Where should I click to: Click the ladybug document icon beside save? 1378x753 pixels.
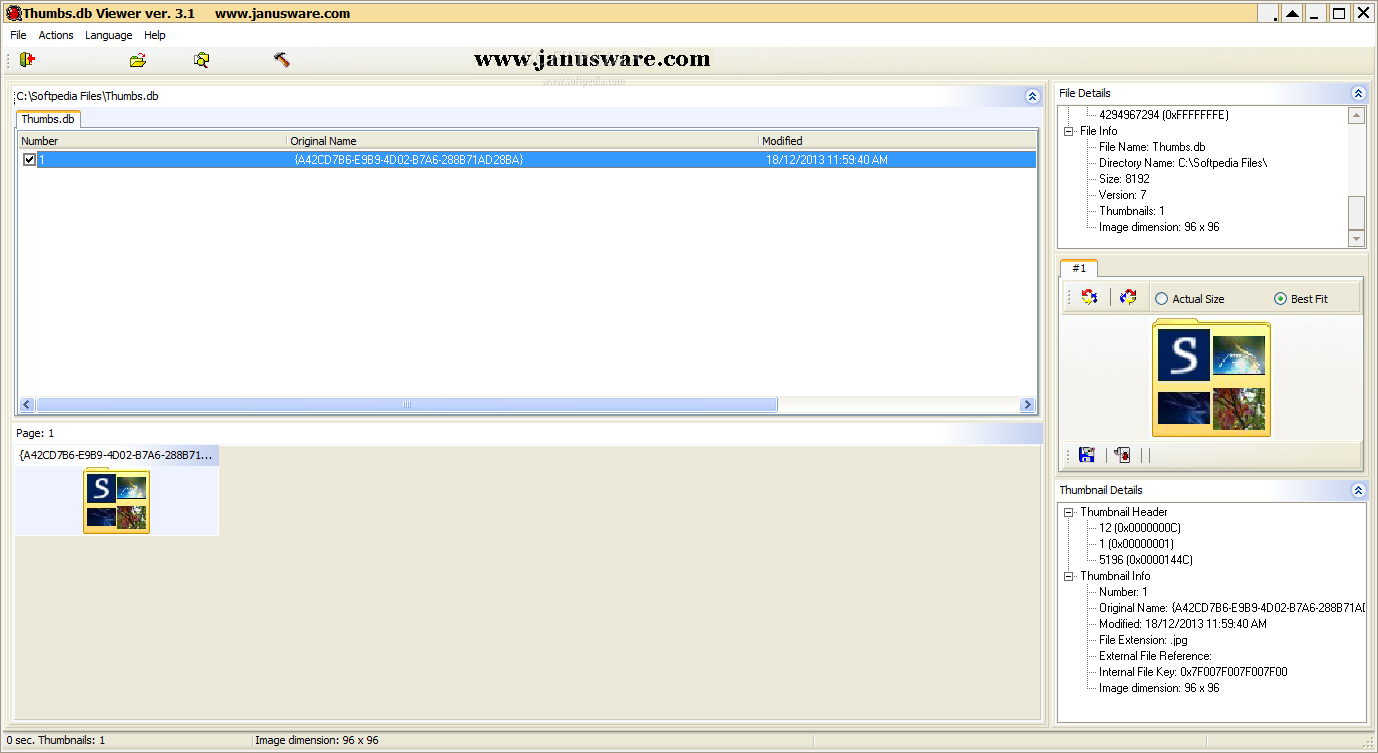1122,455
